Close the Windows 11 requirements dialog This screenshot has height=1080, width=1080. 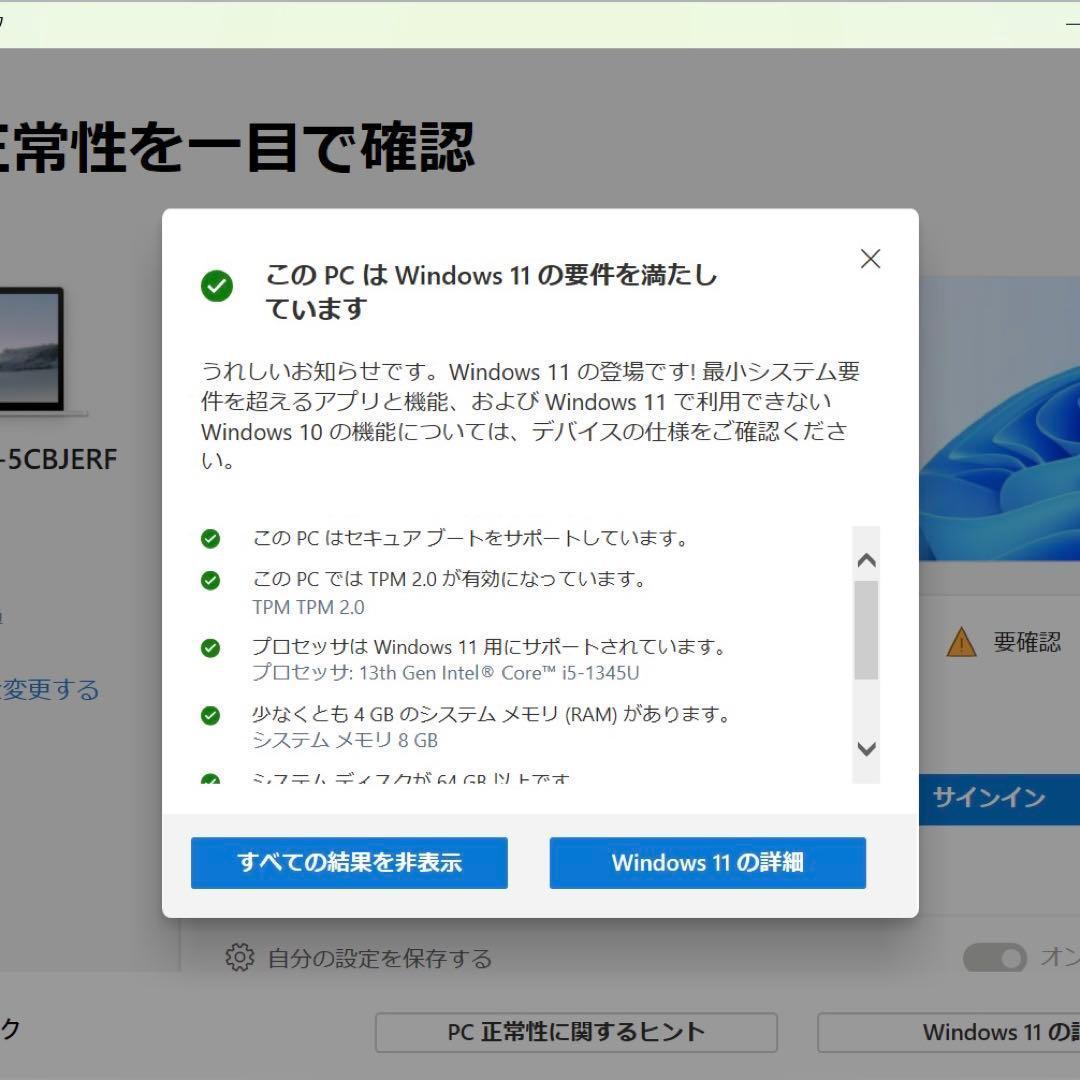(x=870, y=259)
